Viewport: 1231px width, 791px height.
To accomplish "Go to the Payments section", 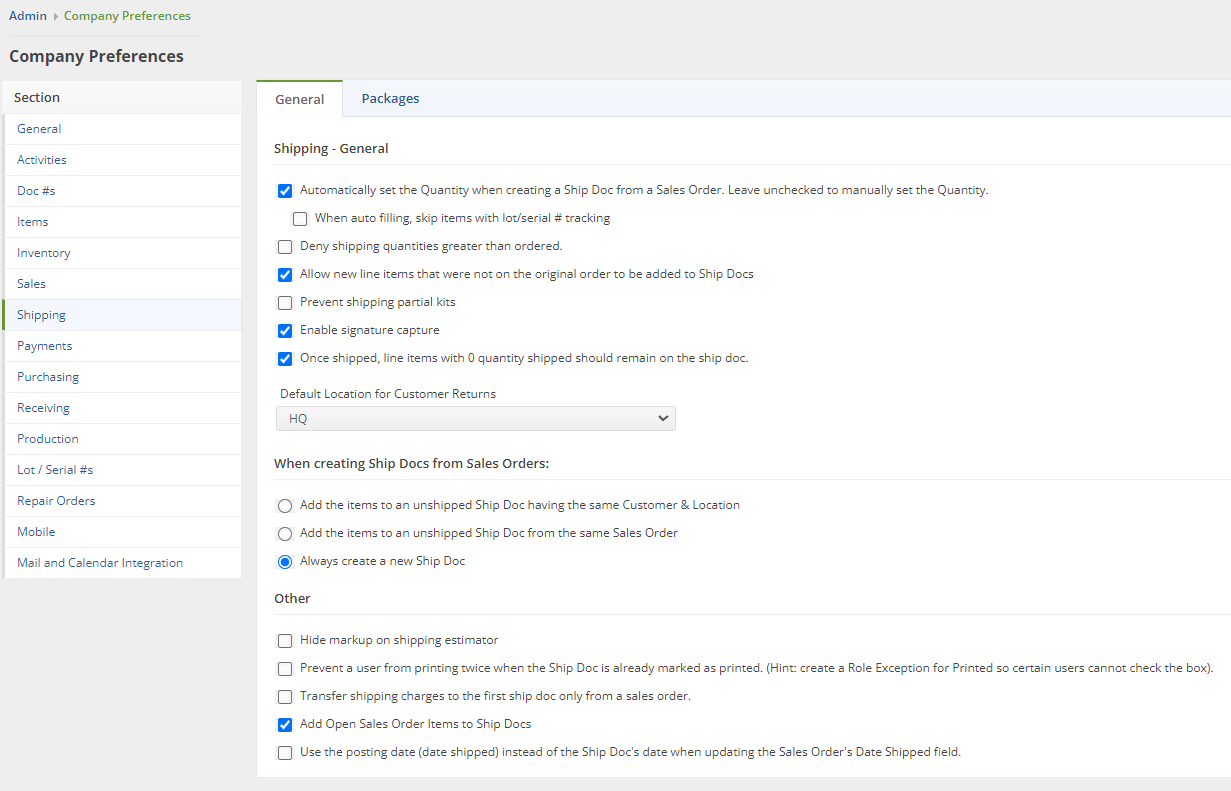I will tap(45, 346).
